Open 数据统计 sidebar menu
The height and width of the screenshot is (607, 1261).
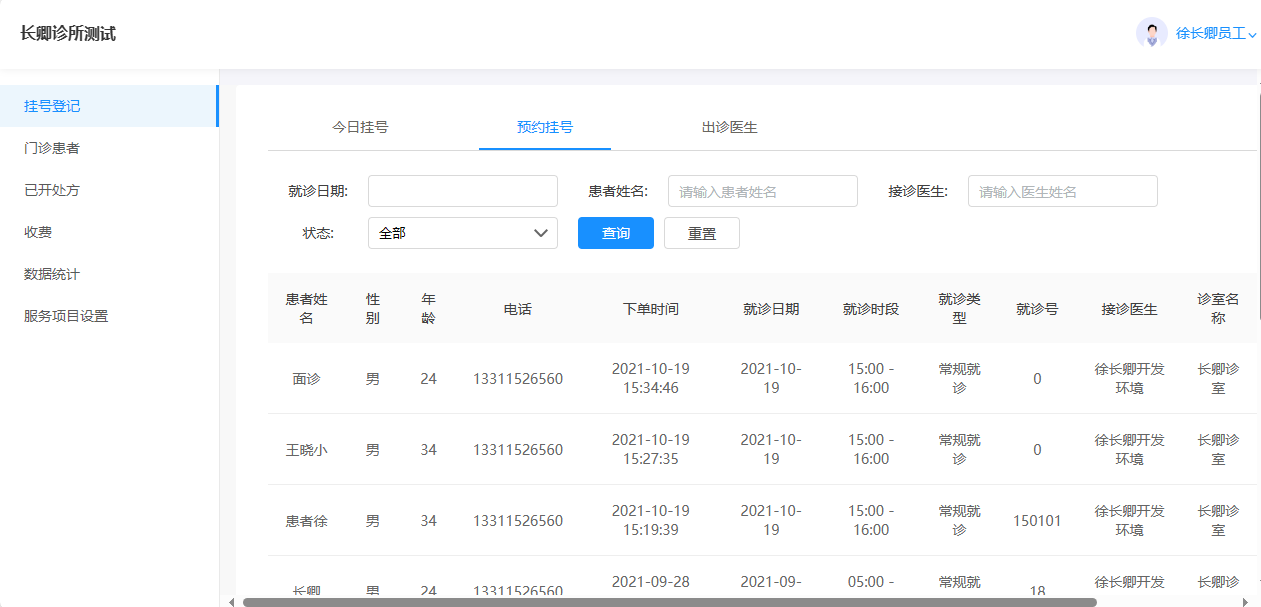click(x=108, y=274)
